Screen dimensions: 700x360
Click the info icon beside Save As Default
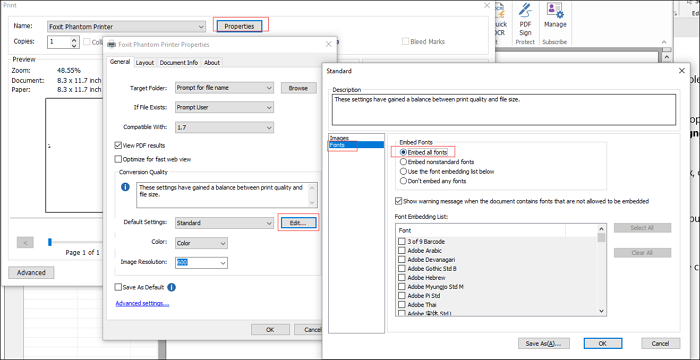[171, 287]
